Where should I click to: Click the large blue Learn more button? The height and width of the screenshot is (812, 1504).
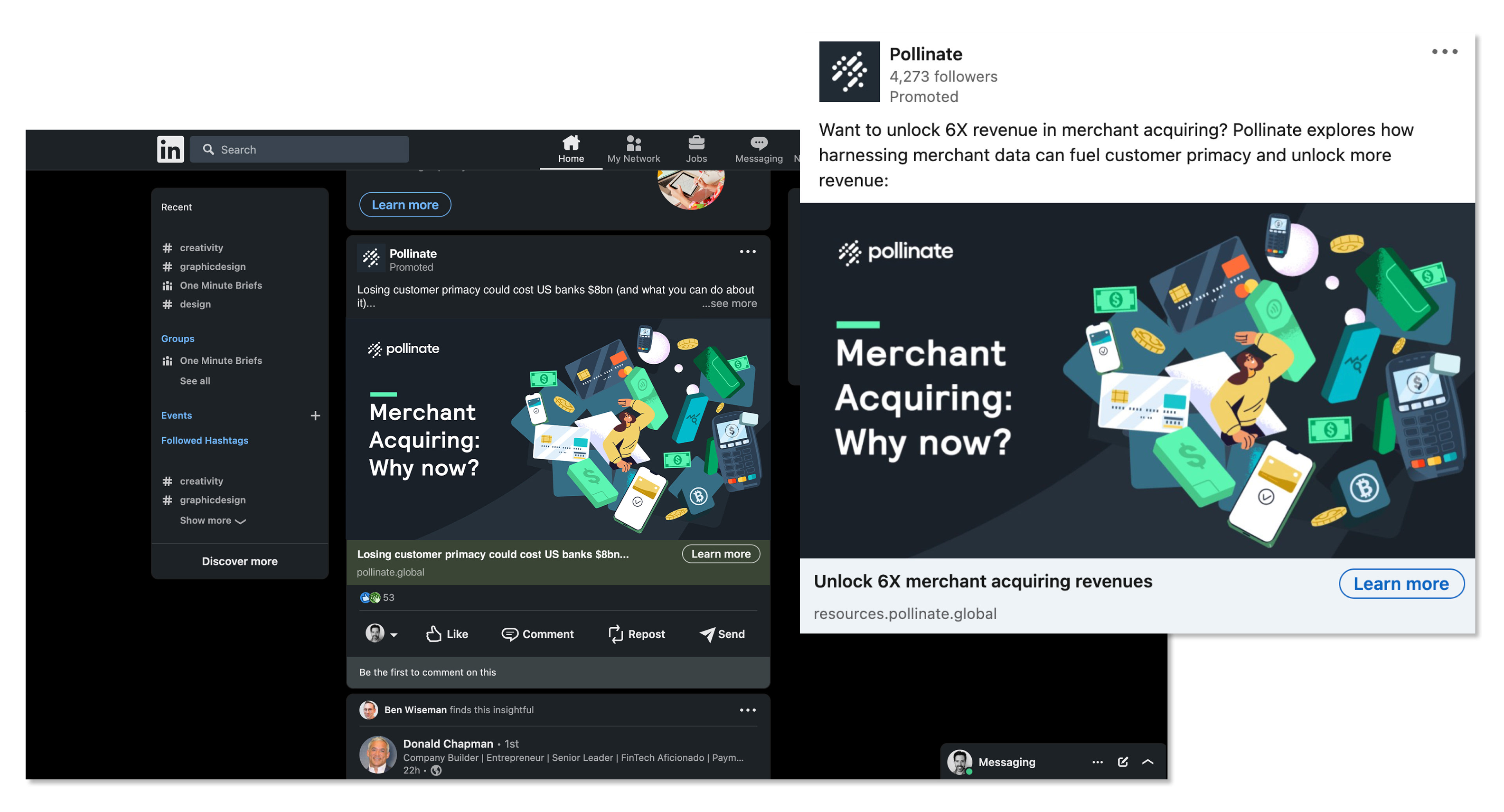[x=1401, y=583]
